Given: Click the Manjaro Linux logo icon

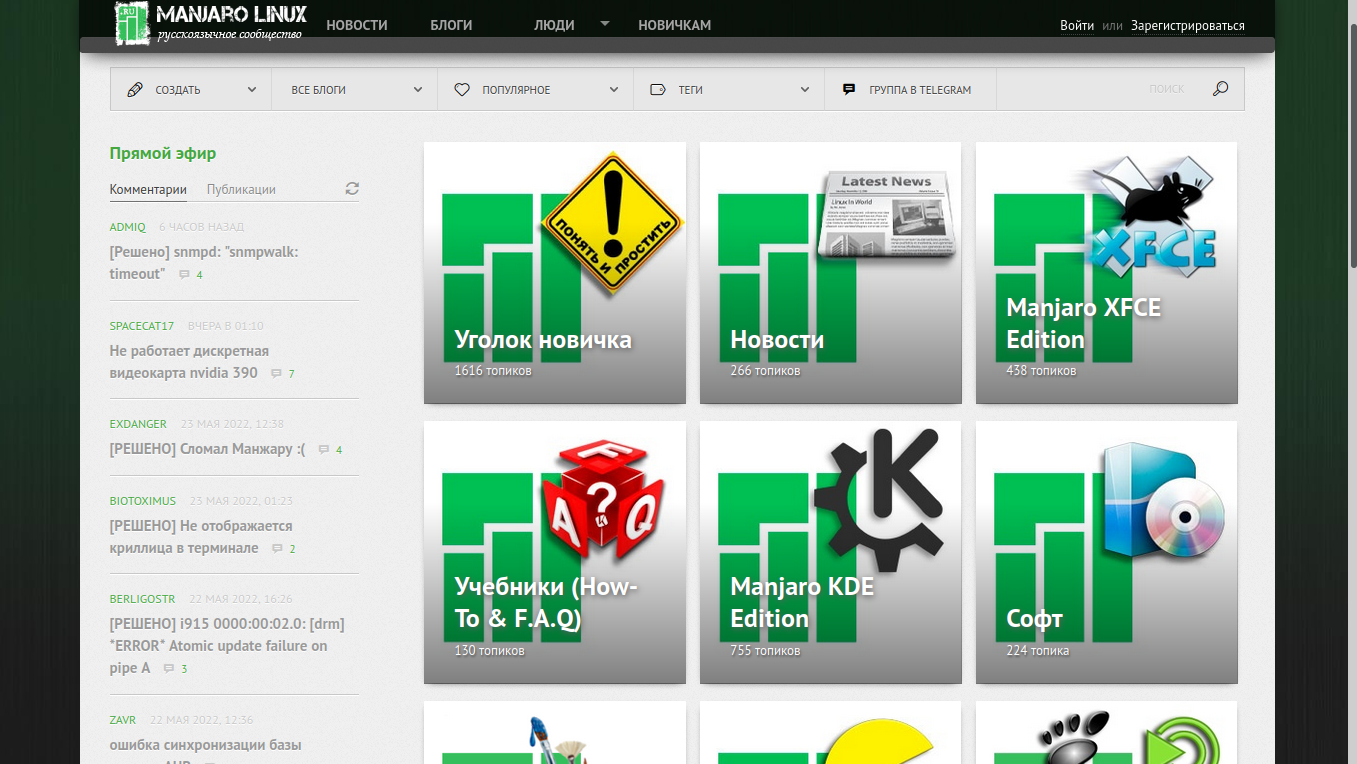Looking at the screenshot, I should (132, 24).
